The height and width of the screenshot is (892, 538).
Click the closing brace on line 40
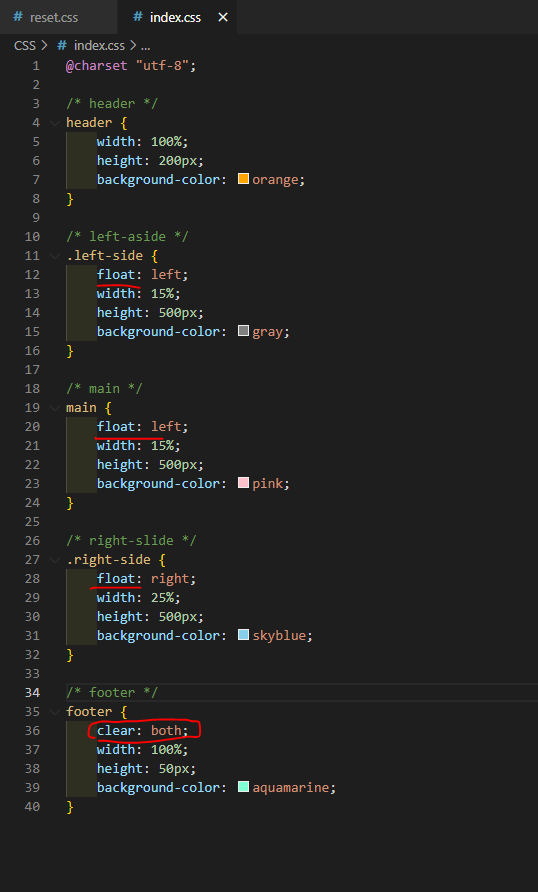tap(70, 806)
